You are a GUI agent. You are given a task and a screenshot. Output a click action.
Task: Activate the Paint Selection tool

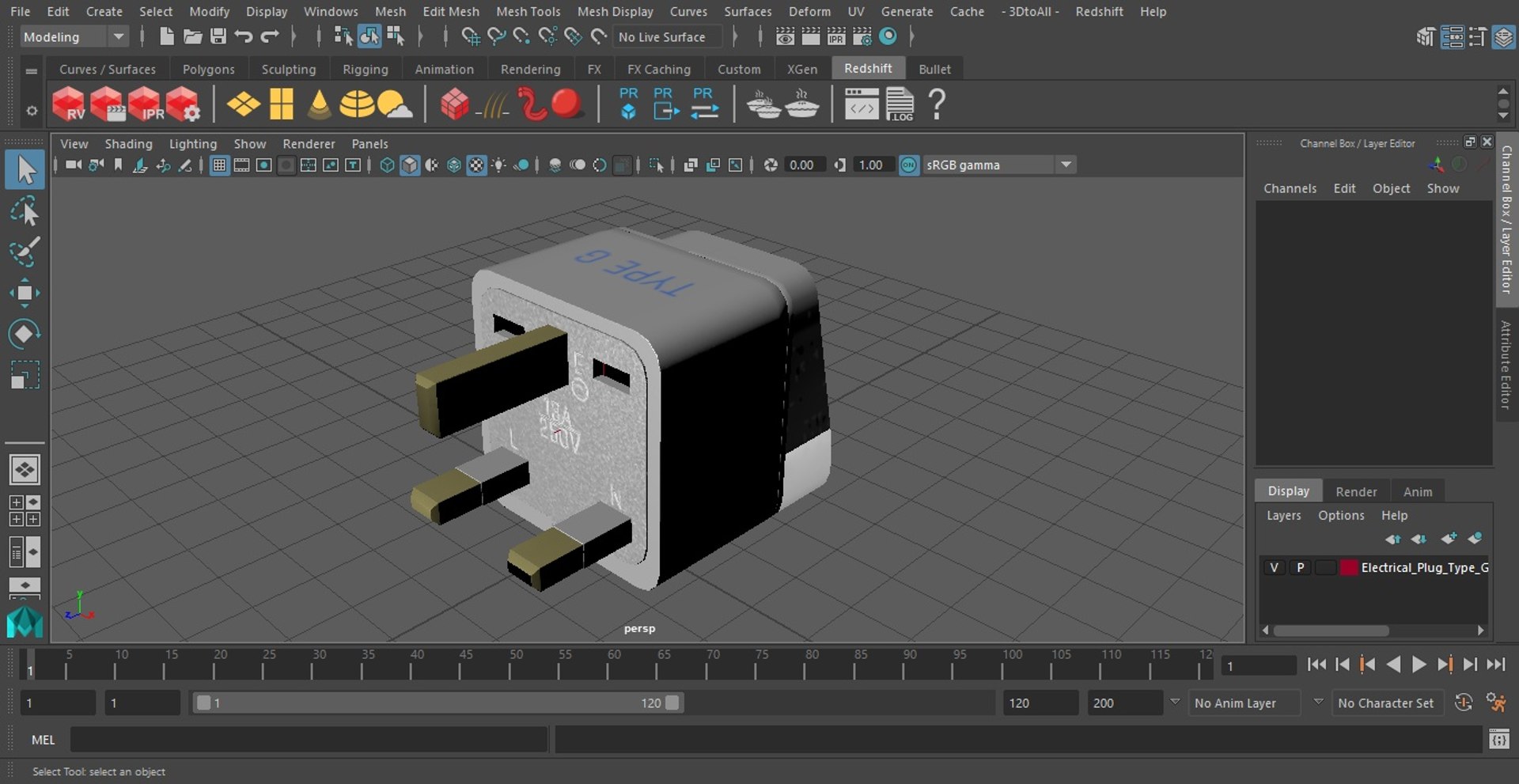pos(24,252)
